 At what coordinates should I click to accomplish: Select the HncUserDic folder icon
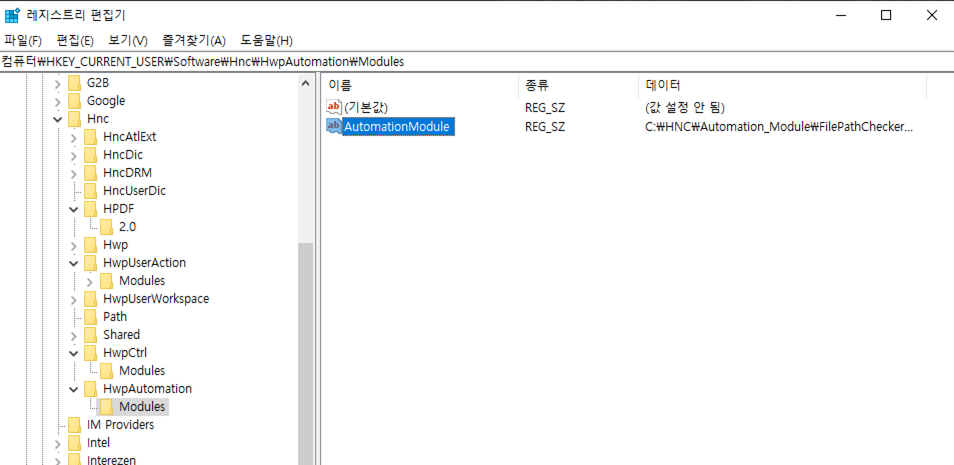tap(91, 191)
